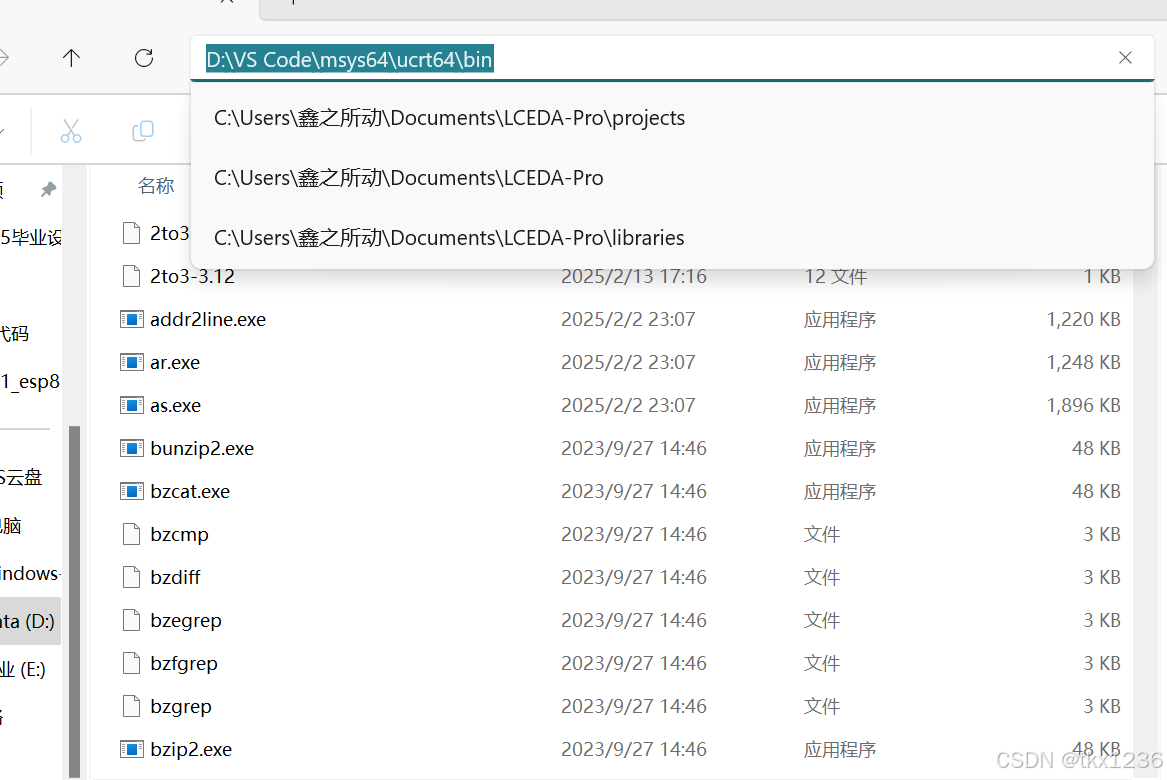Clear the address bar with the X icon

pyautogui.click(x=1125, y=58)
